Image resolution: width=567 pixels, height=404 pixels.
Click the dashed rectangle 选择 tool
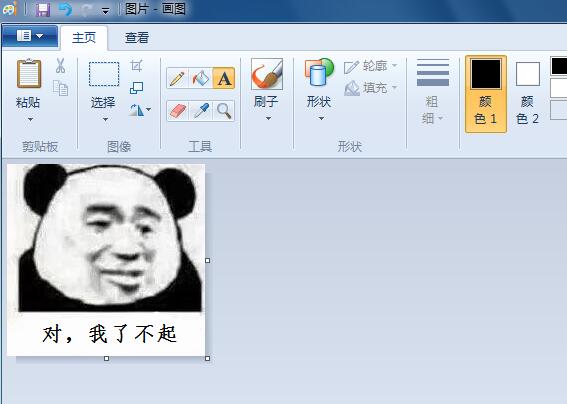pyautogui.click(x=104, y=74)
